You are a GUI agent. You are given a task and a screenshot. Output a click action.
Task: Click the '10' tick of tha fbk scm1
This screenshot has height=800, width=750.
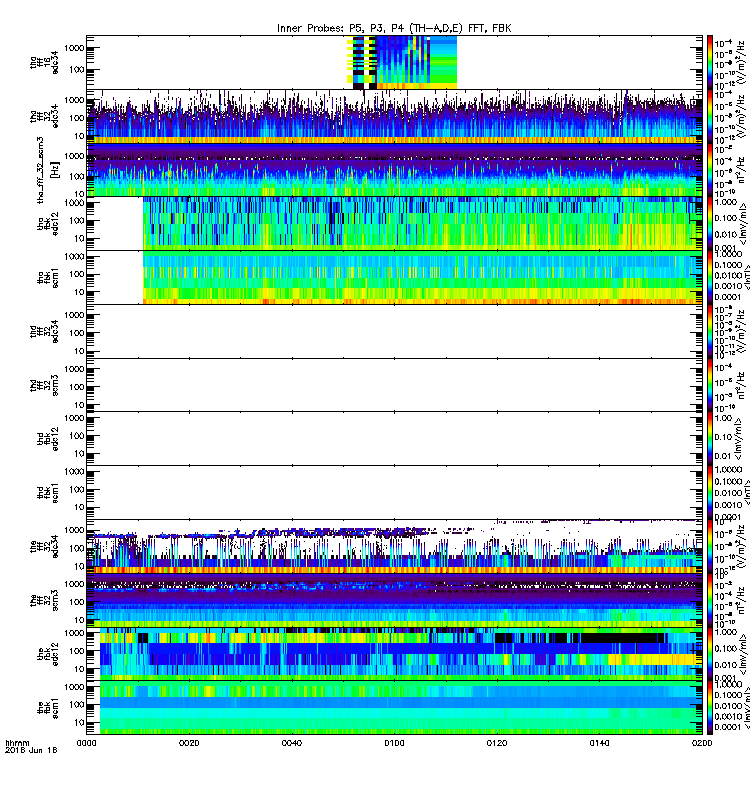[x=79, y=292]
